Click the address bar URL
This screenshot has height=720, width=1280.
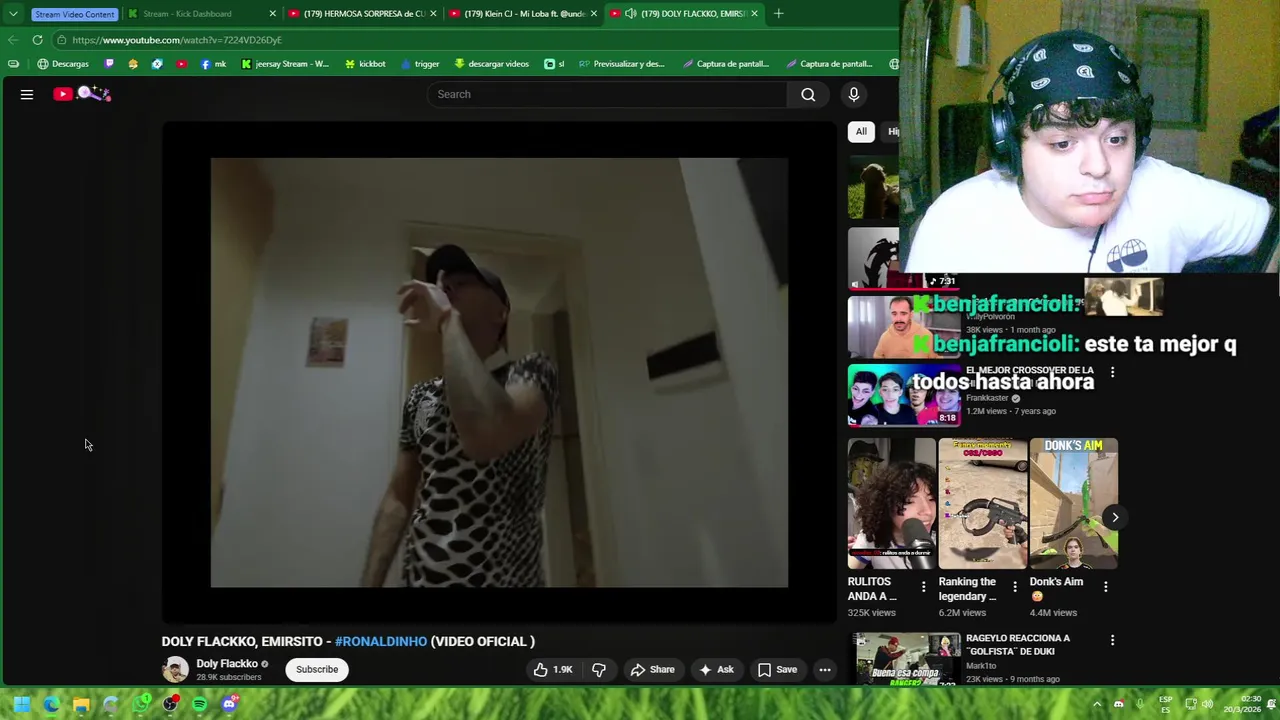tap(177, 40)
